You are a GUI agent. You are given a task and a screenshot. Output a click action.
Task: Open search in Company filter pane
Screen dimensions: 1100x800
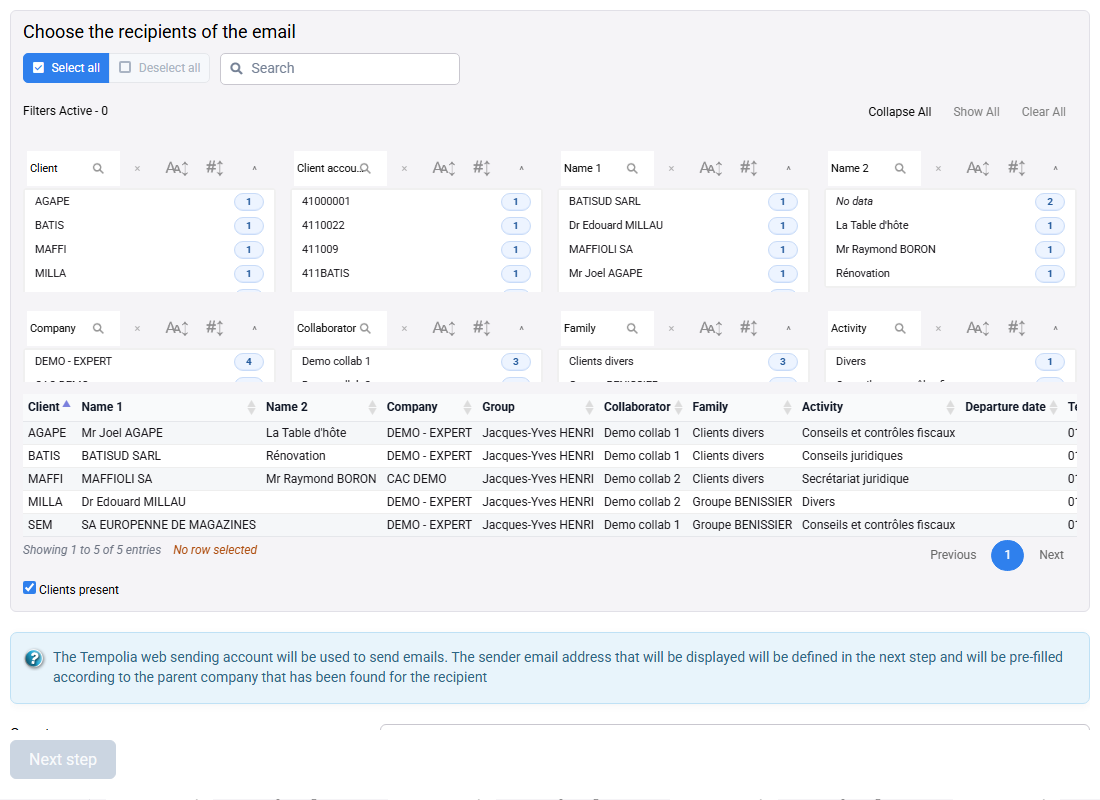(98, 328)
